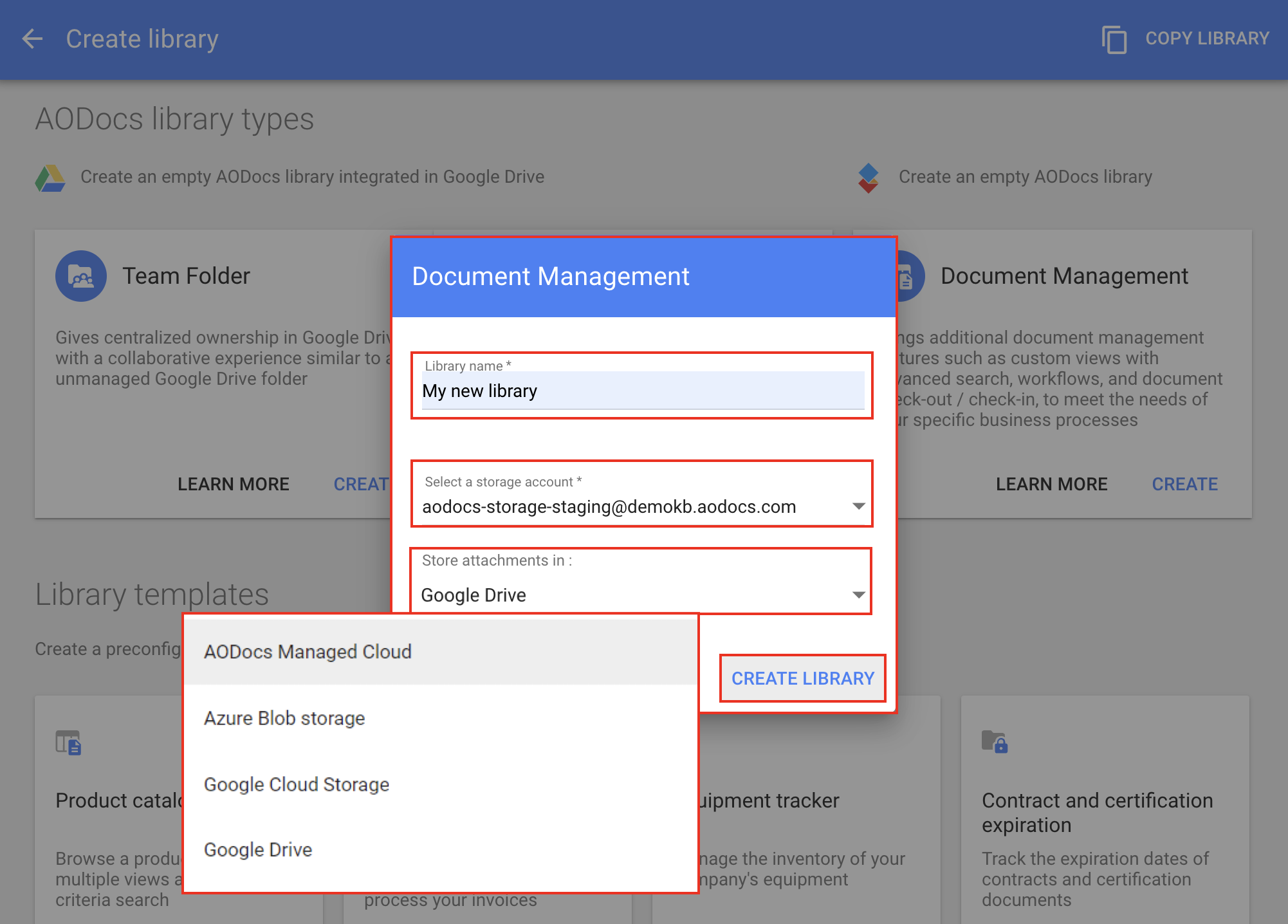1288x924 pixels.
Task: Choose Azure Blob storage option
Action: coord(284,718)
